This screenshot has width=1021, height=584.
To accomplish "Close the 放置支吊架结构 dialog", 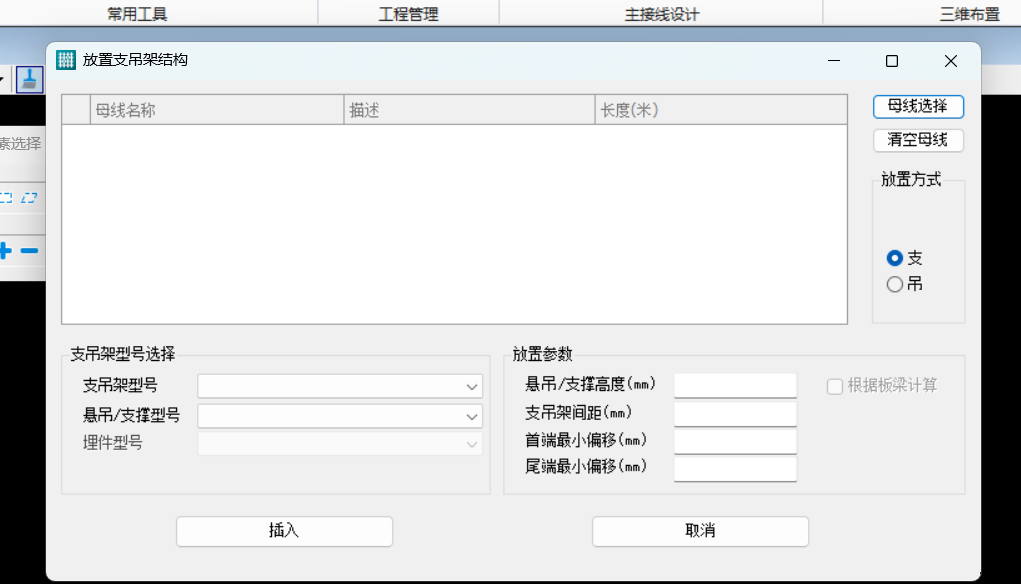I will 951,61.
